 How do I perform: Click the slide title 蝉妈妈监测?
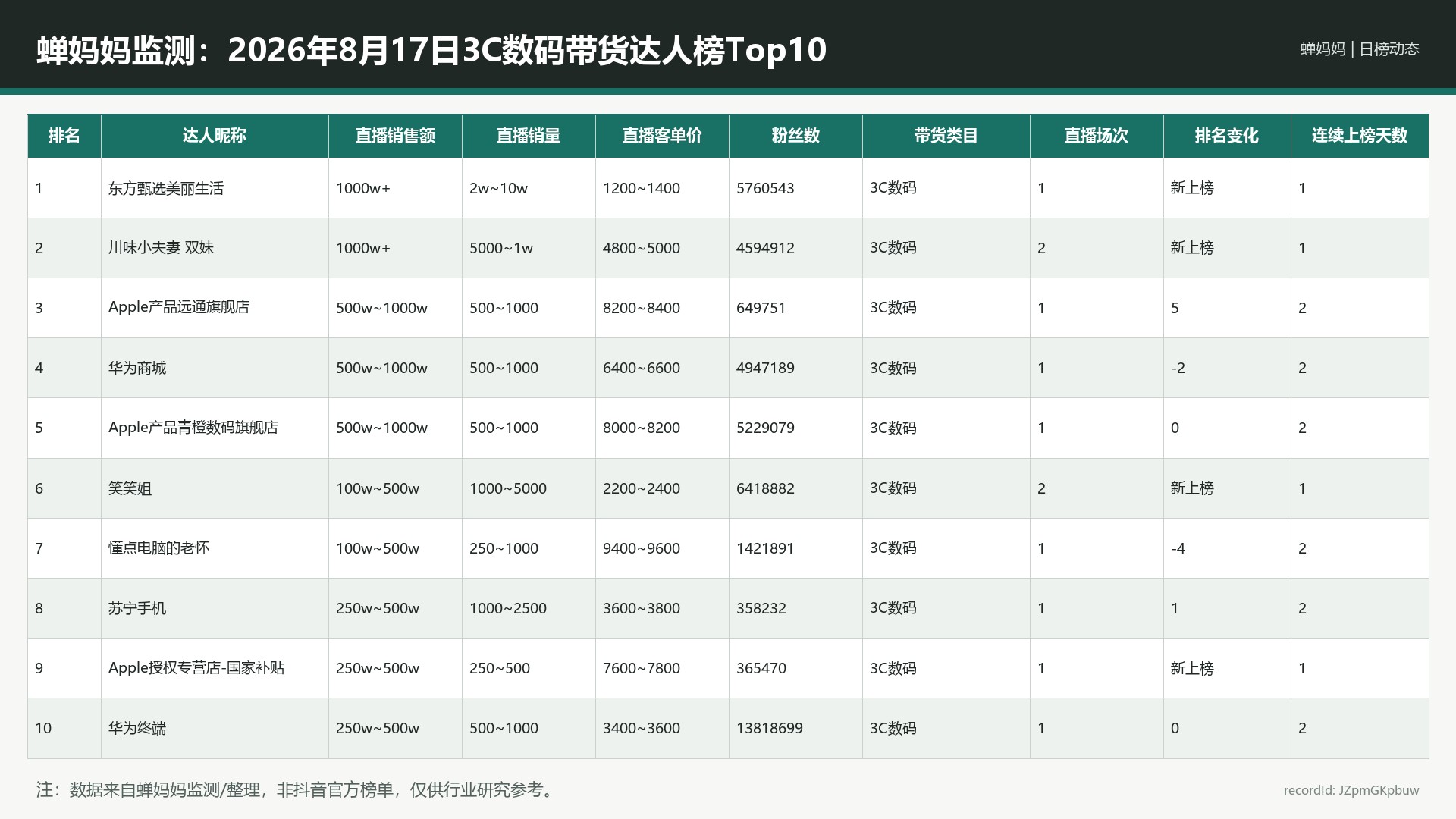click(431, 50)
